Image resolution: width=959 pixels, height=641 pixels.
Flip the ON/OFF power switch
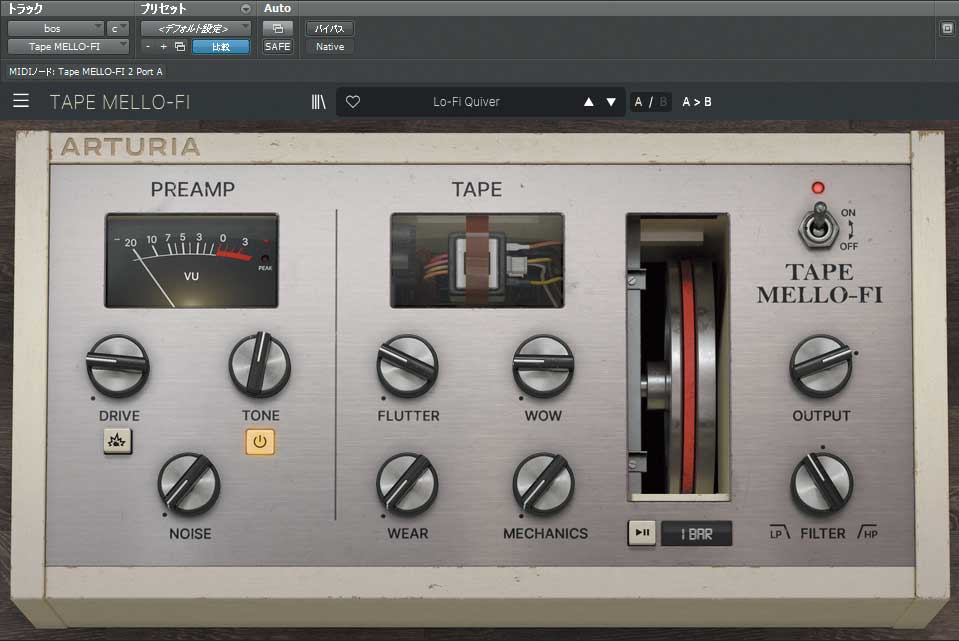tap(819, 228)
